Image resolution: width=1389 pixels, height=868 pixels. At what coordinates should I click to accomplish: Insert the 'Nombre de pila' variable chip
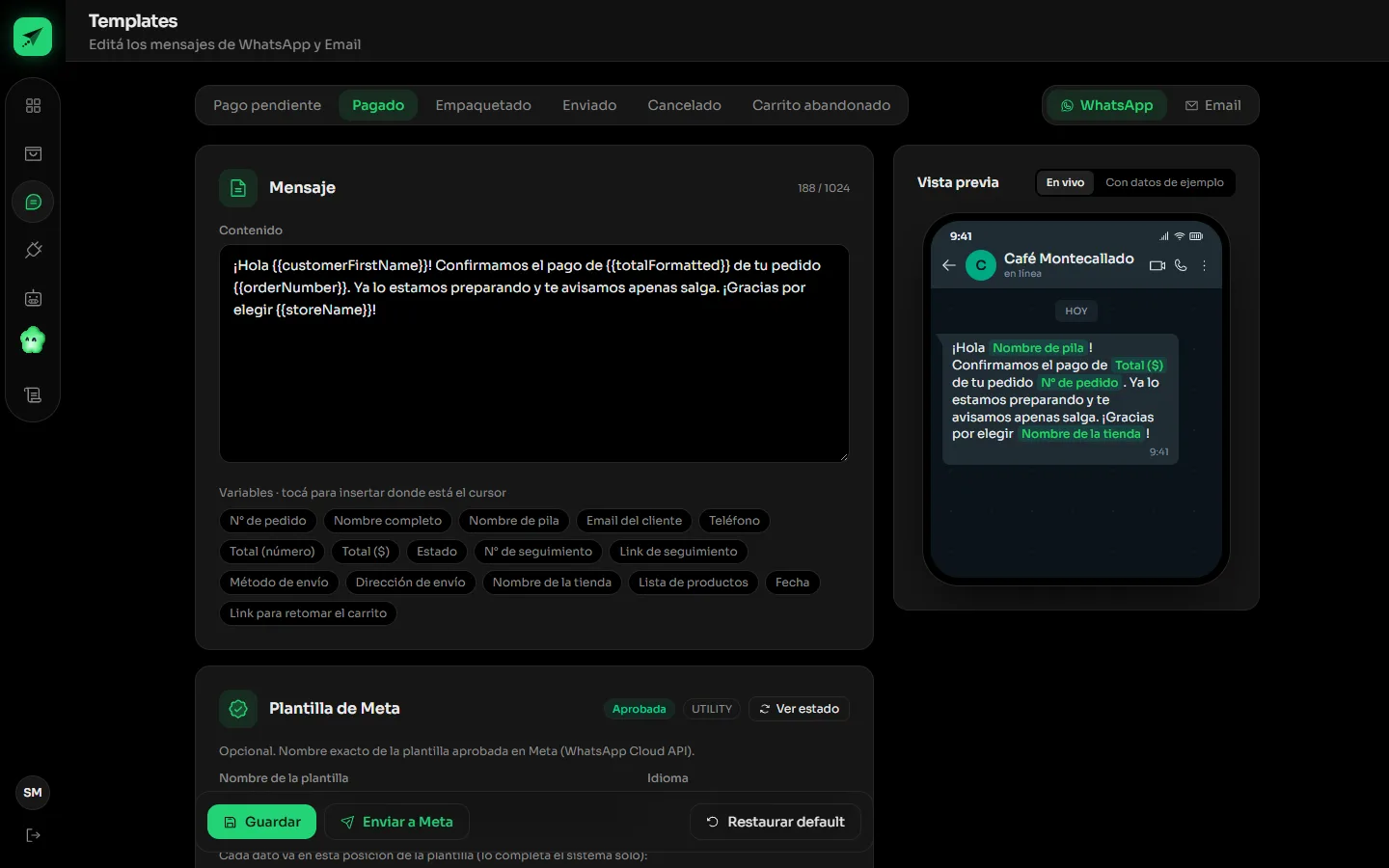point(514,521)
